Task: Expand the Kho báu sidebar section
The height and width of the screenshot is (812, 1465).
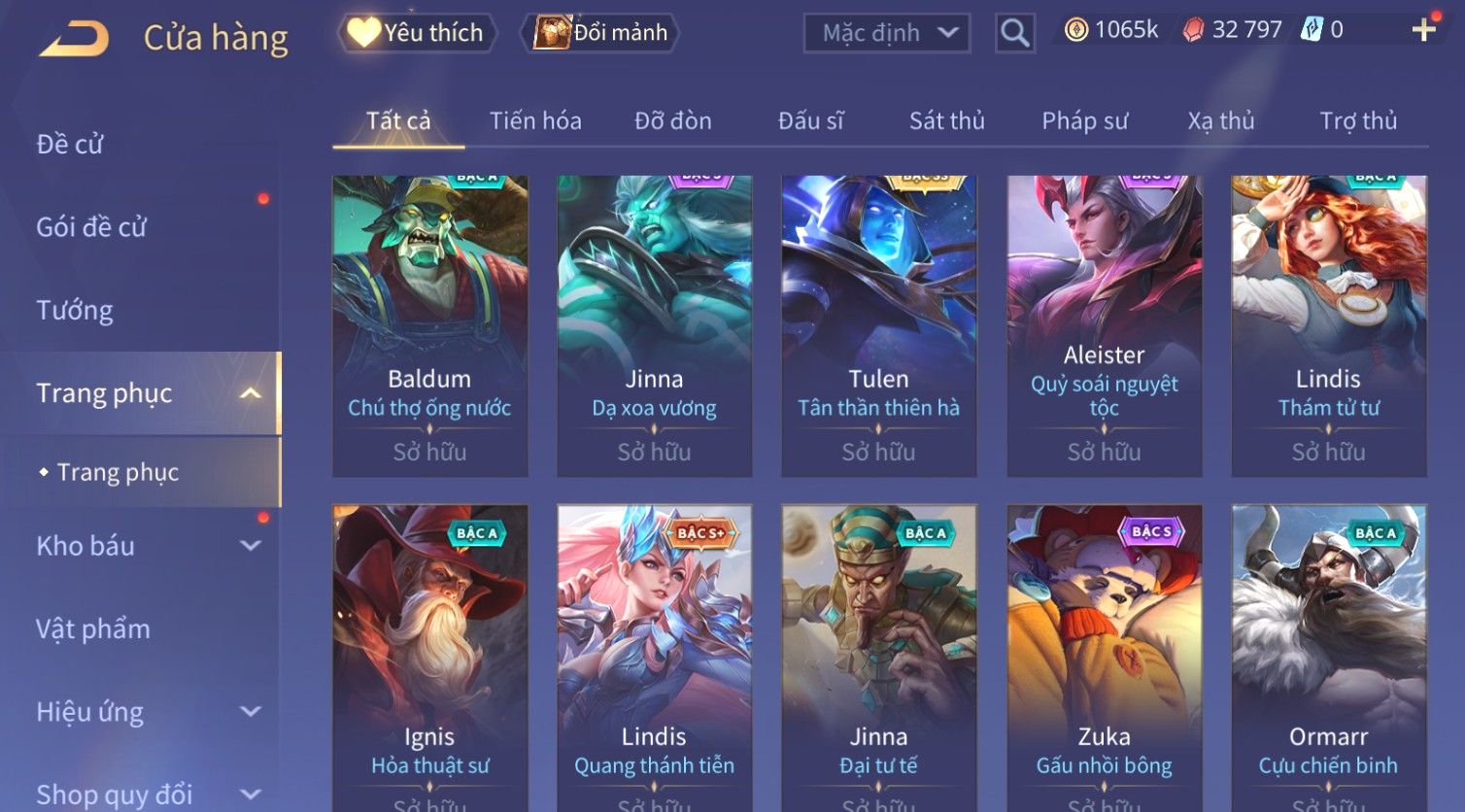Action: click(251, 546)
